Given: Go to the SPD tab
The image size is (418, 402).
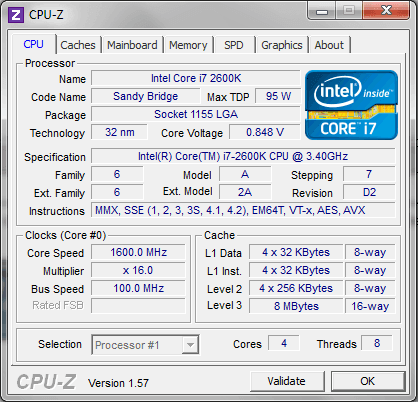Looking at the screenshot, I should click(x=234, y=45).
